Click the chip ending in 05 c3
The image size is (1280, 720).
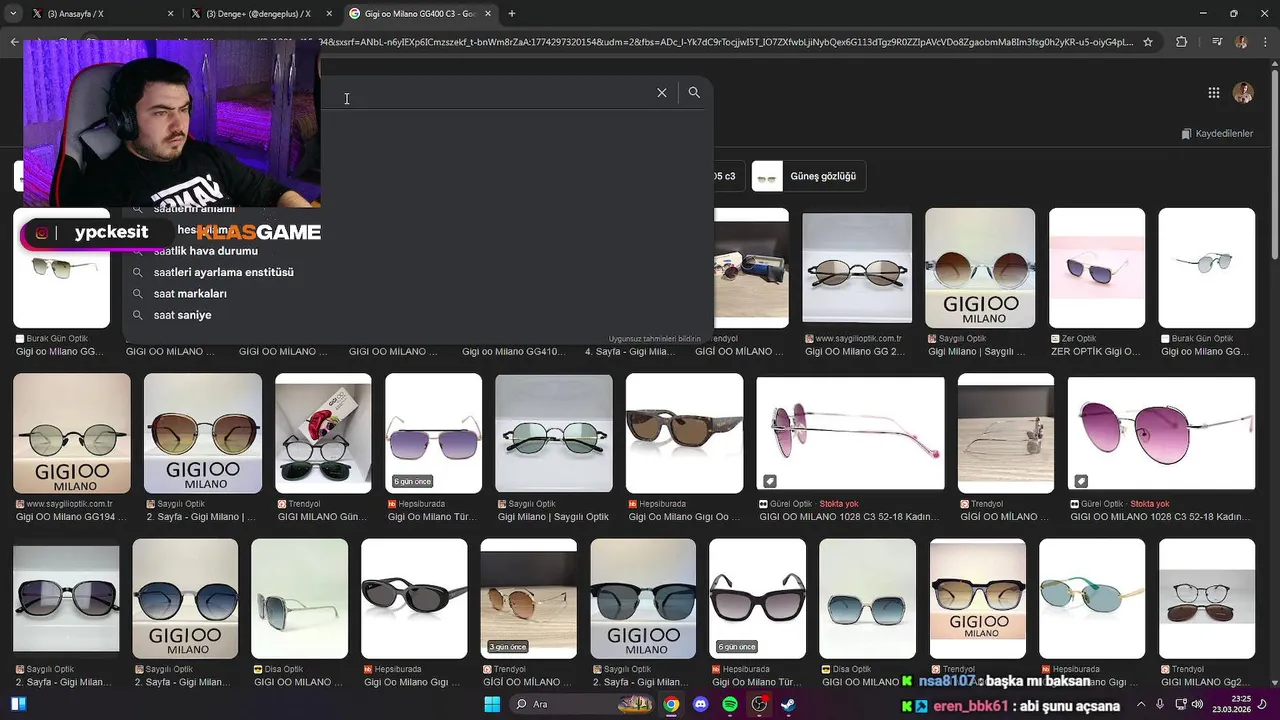point(725,176)
